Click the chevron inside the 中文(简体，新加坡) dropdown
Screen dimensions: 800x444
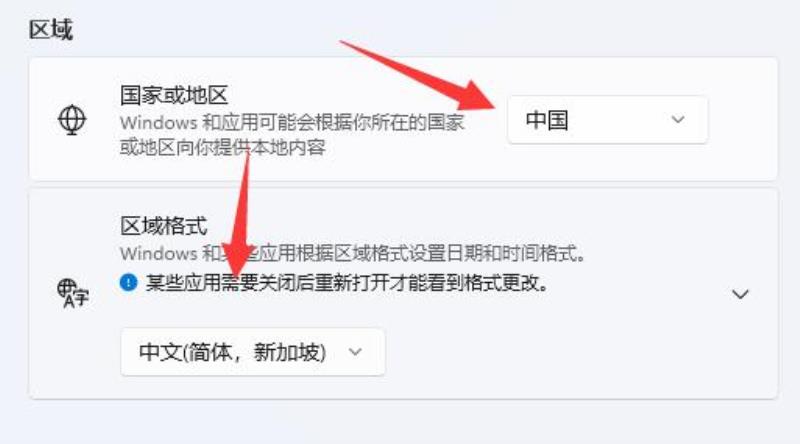pyautogui.click(x=355, y=352)
